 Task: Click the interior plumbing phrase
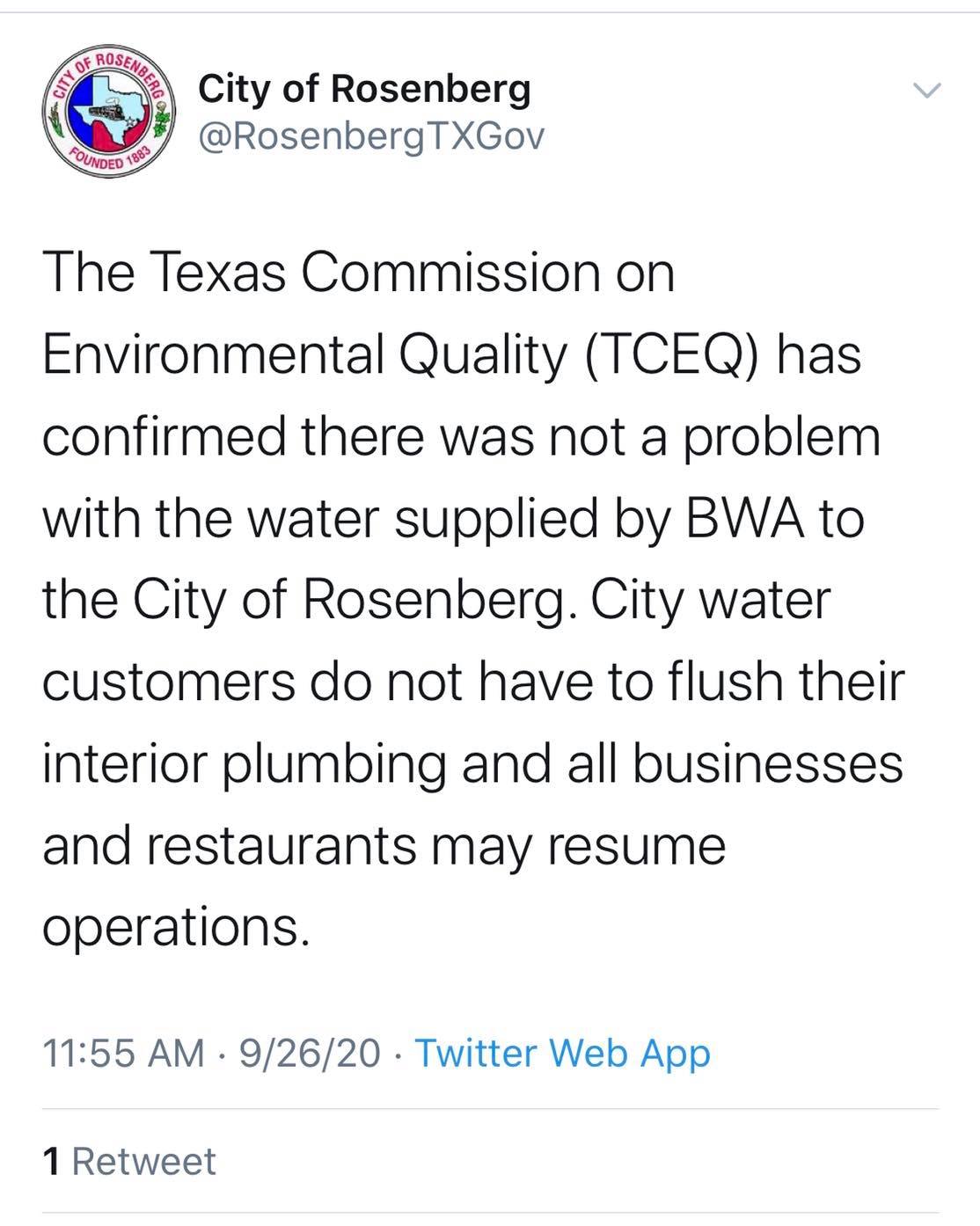pos(245,763)
